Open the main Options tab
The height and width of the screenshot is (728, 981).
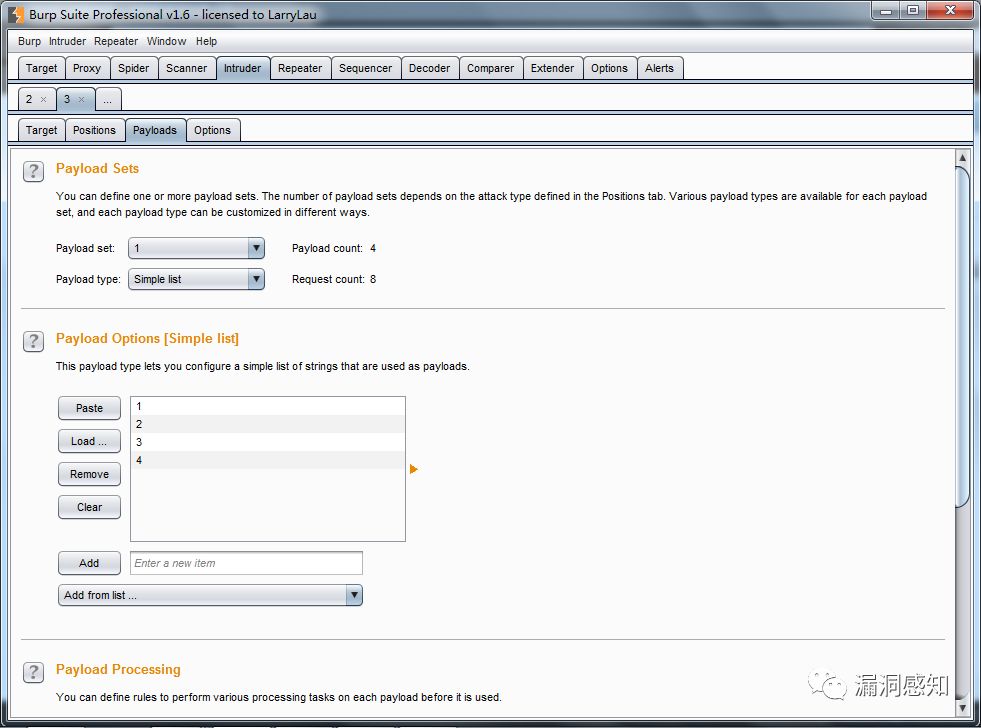coord(609,68)
